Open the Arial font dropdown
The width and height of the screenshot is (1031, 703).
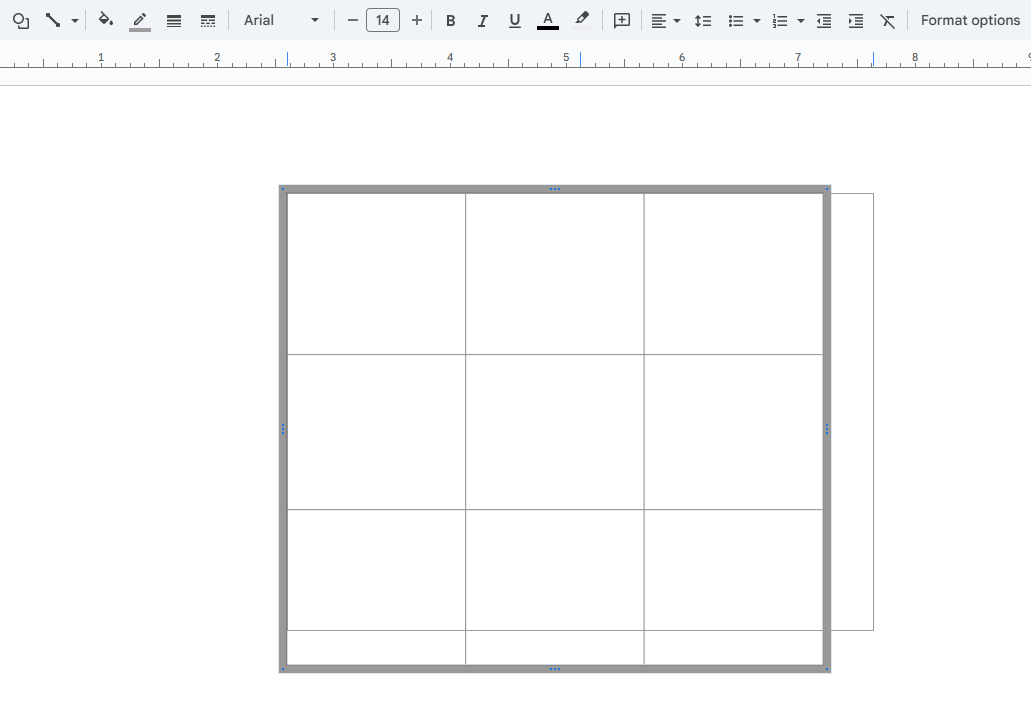tap(280, 20)
